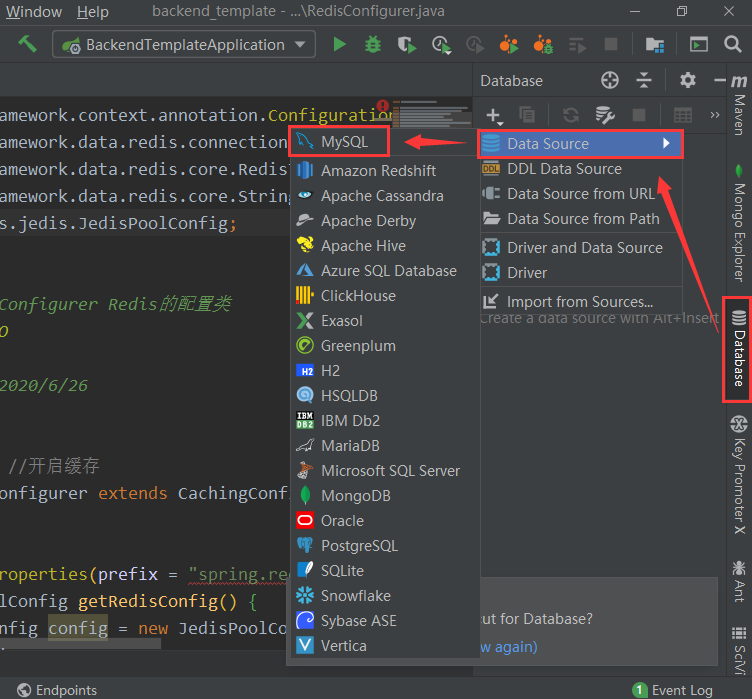Choose HSQLDB data source

coord(385,395)
